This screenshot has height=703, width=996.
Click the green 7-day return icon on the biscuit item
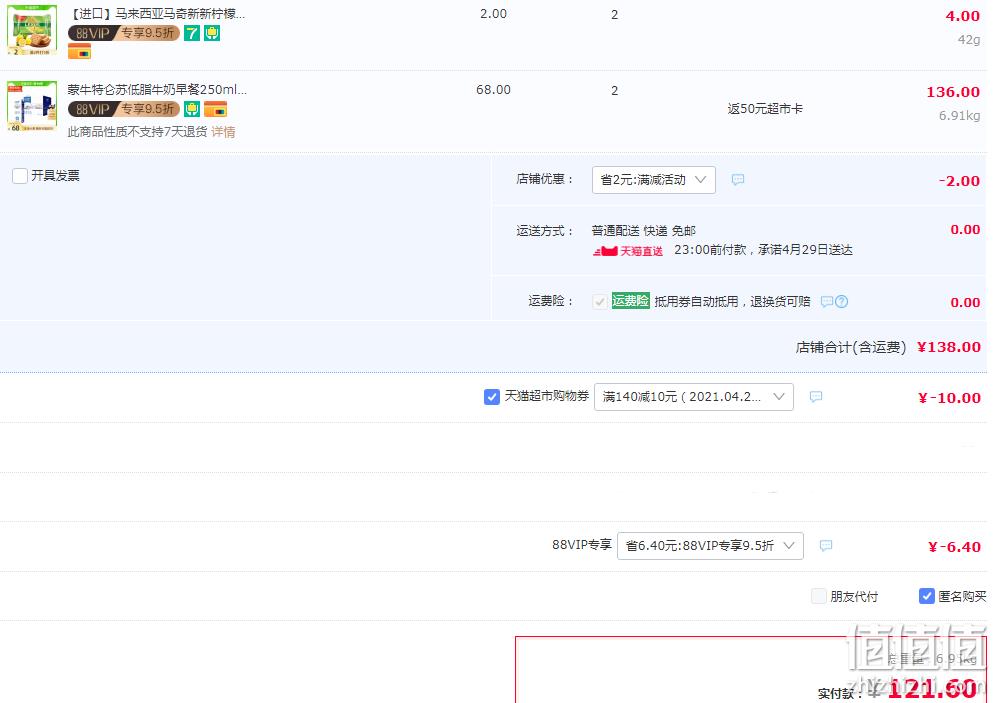point(192,33)
